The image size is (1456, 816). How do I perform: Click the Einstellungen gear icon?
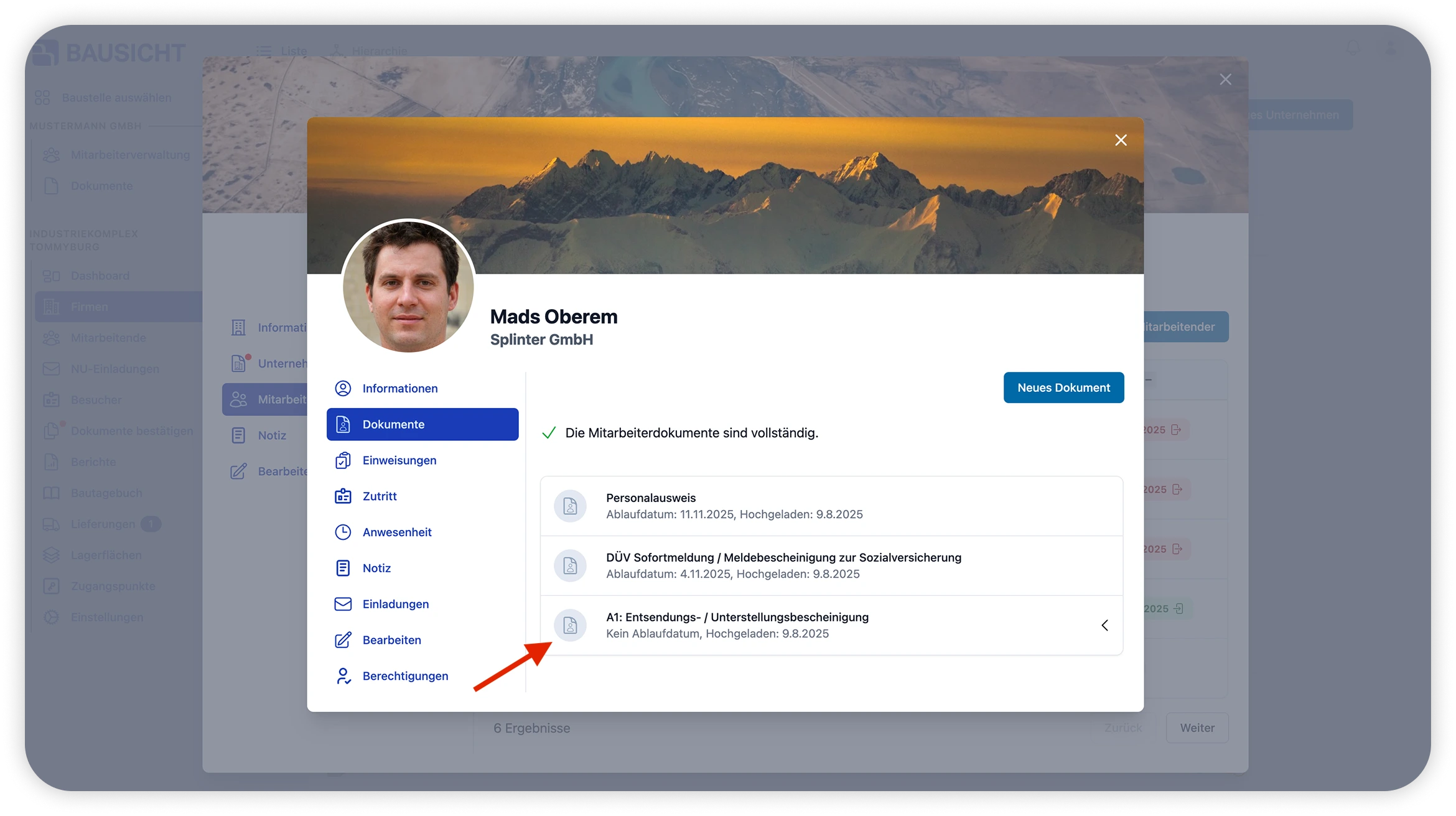click(x=51, y=618)
